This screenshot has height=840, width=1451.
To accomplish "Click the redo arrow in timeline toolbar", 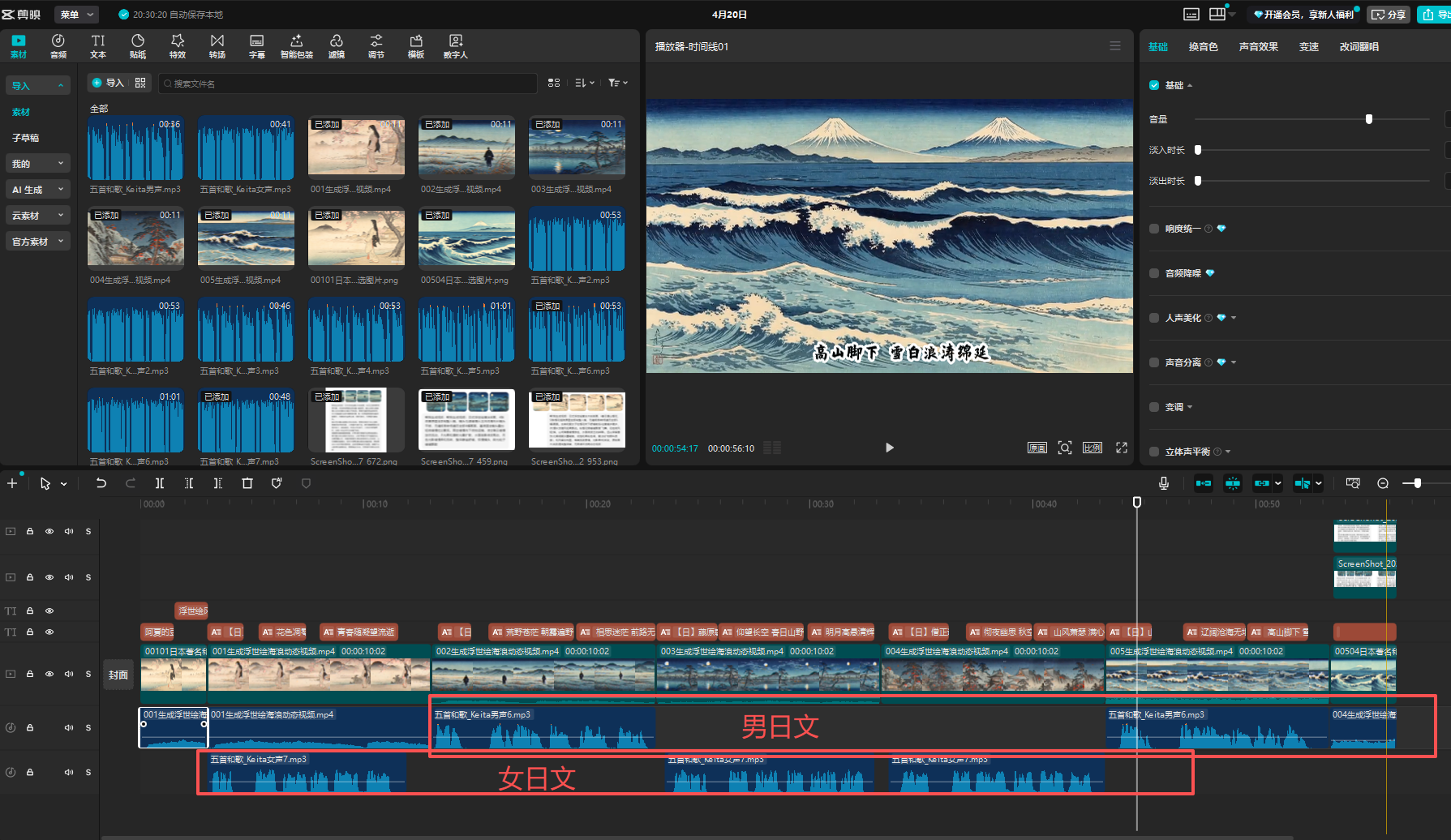I will coord(131,483).
